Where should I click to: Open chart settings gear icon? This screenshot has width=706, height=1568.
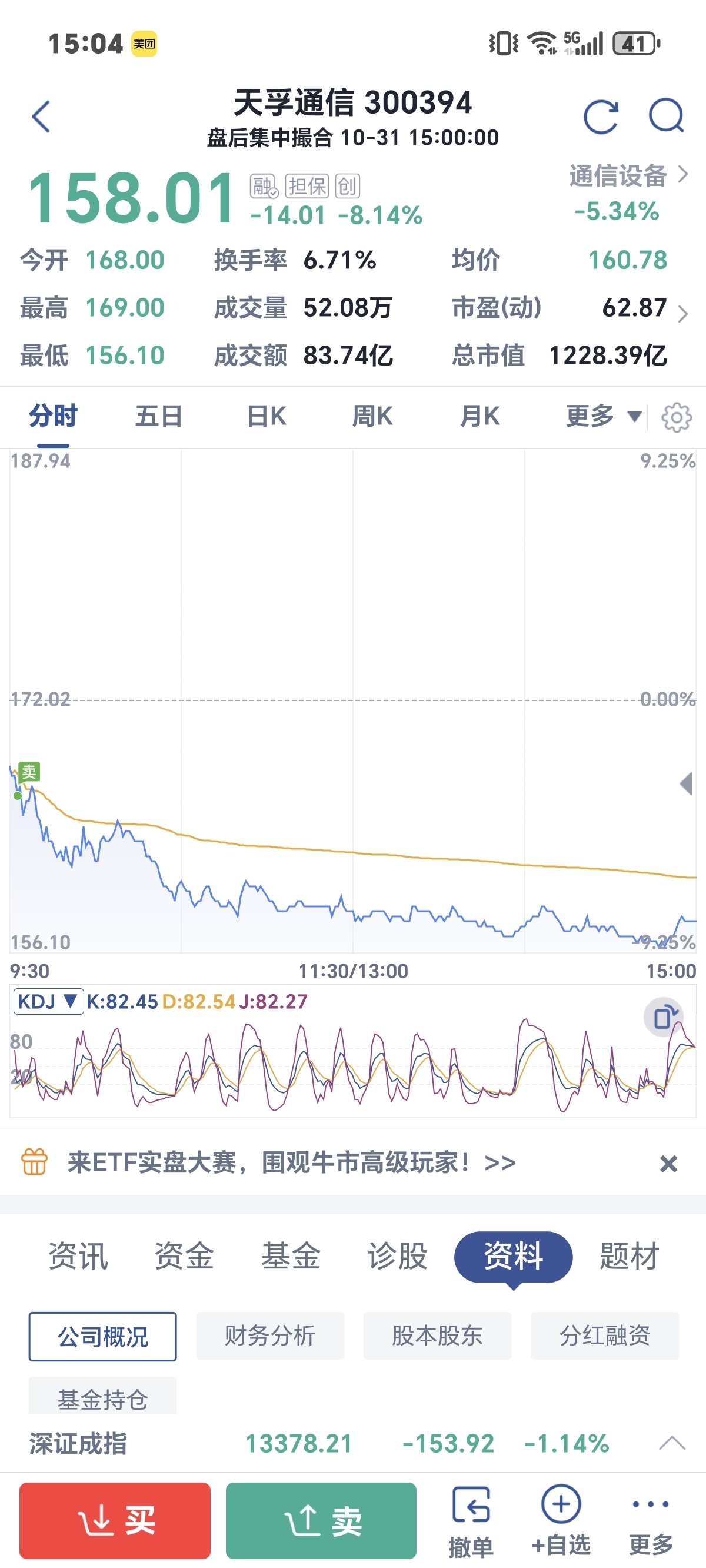tap(676, 417)
